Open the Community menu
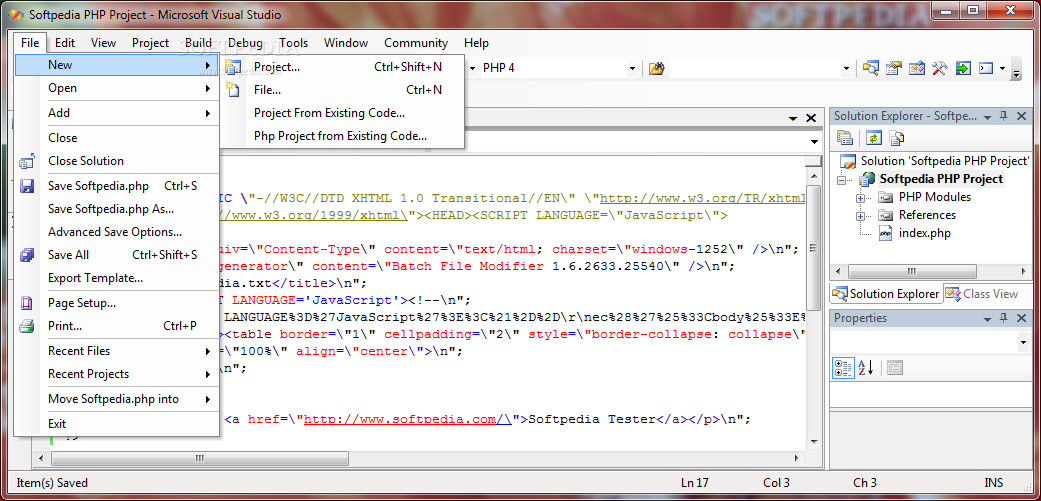 point(416,43)
